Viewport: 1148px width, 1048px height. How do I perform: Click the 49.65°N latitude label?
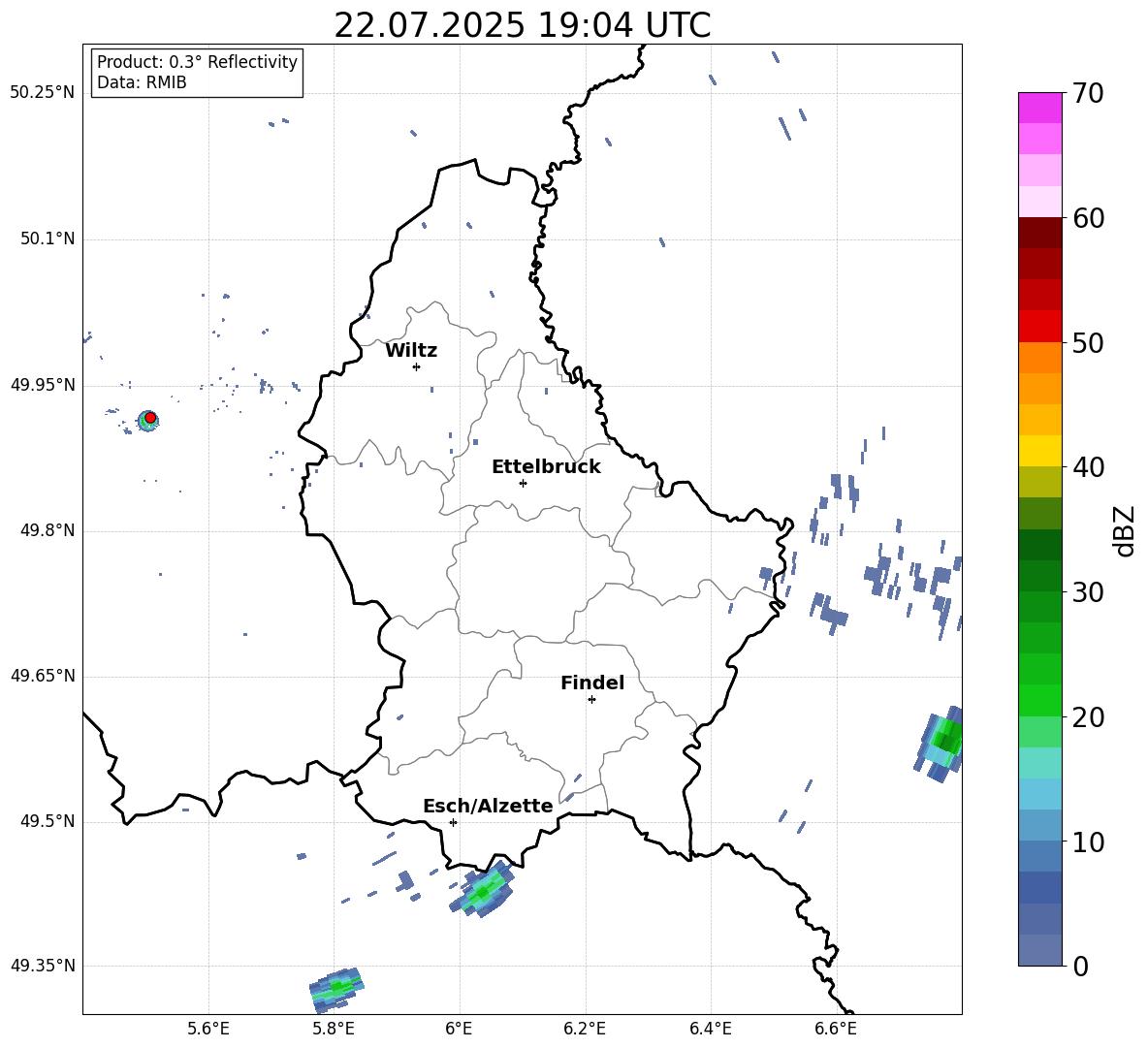click(43, 676)
